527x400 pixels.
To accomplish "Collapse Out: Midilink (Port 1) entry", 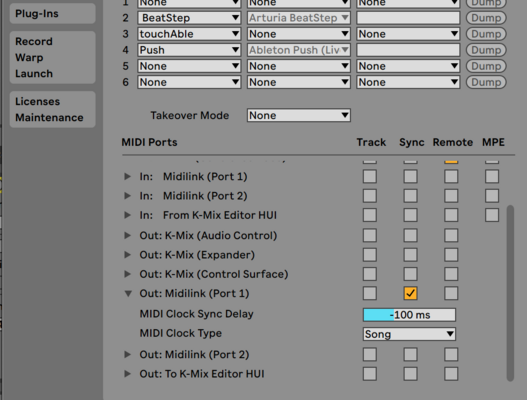I will coord(128,293).
